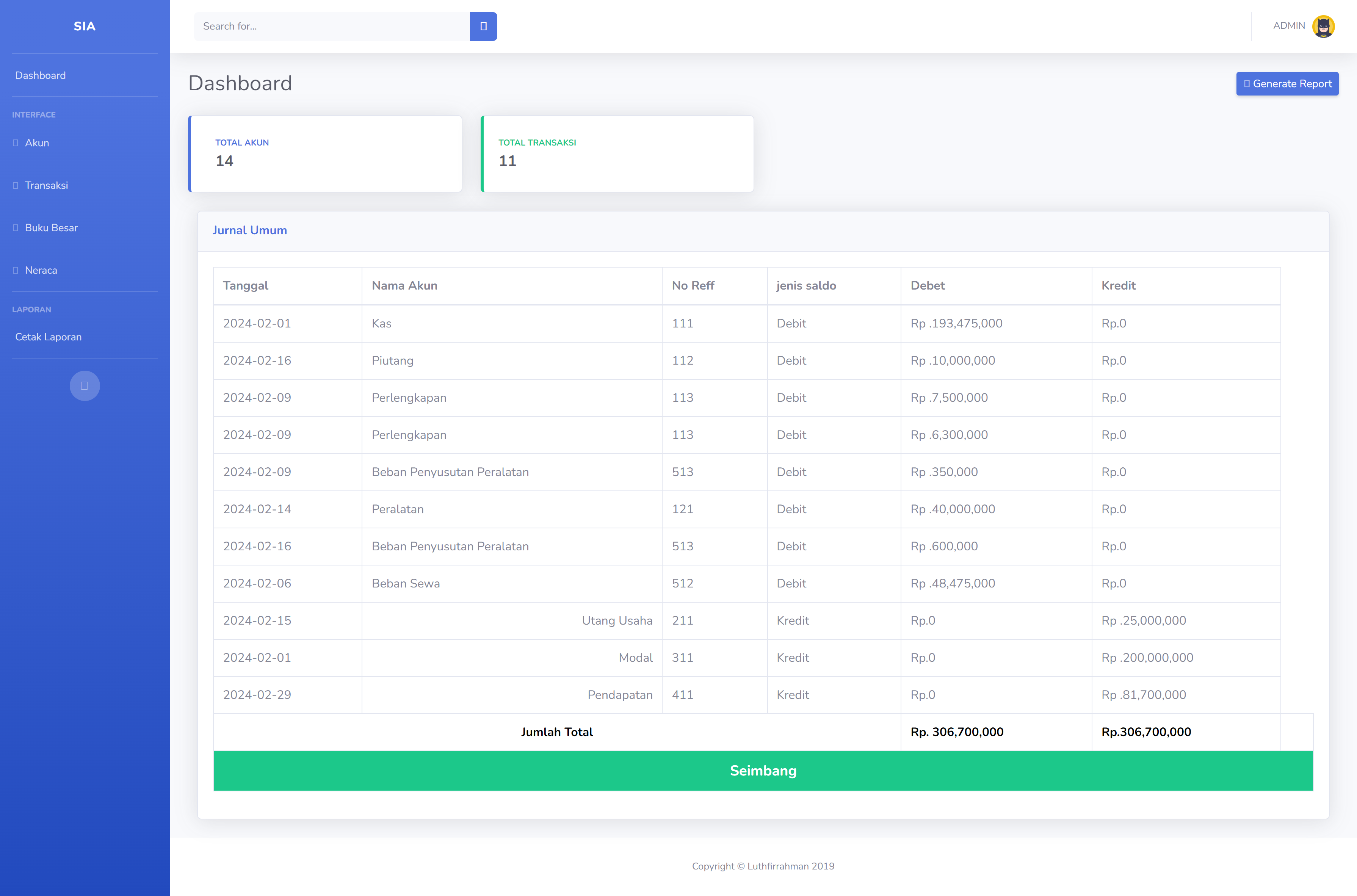Viewport: 1357px width, 896px height.
Task: Click the search magnifier button
Action: pos(483,26)
